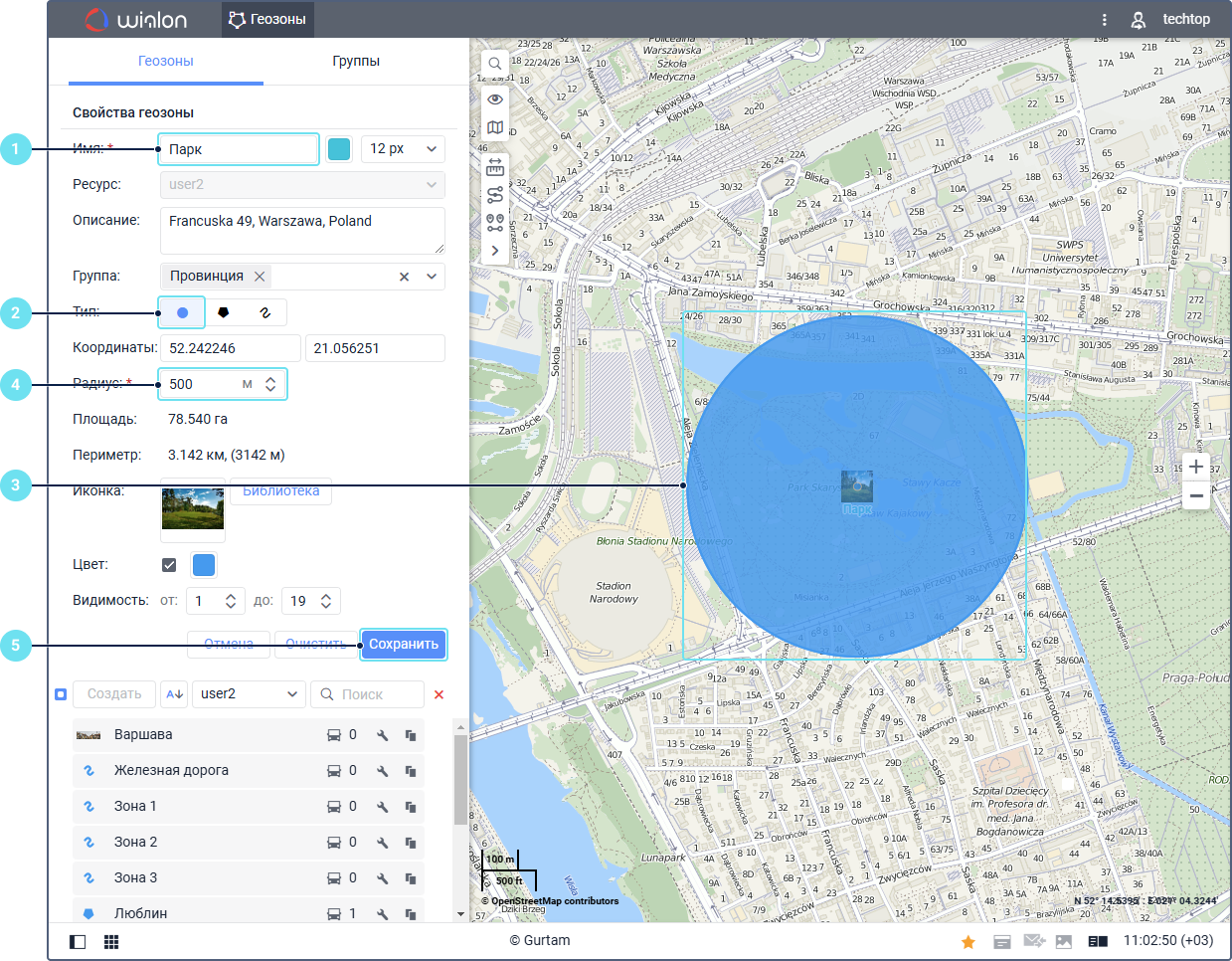The height and width of the screenshot is (961, 1232).
Task: Open the Геозоны top menu item
Action: (266, 19)
